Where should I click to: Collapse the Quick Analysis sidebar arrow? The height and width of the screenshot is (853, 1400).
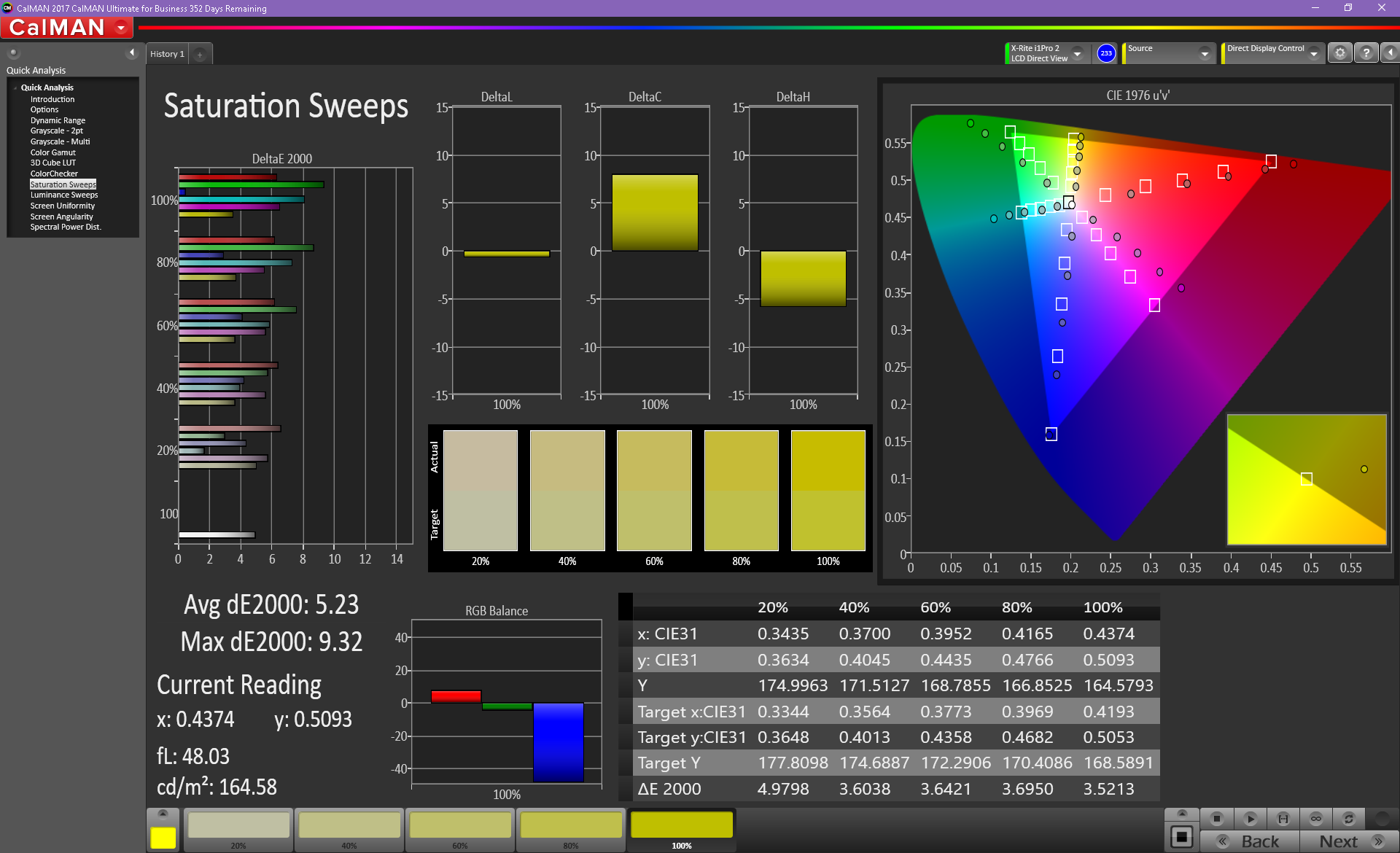132,52
